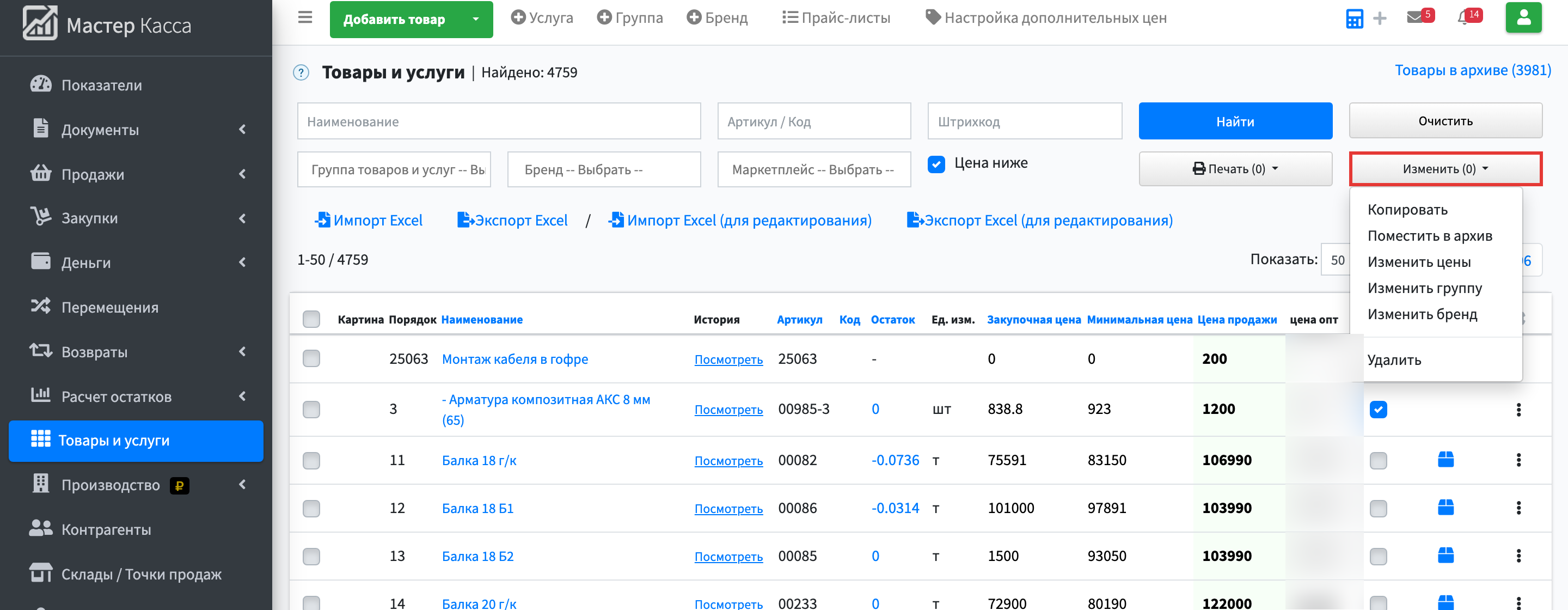This screenshot has height=610, width=1568.
Task: Click the plus icon beside calculator
Action: [1380, 19]
